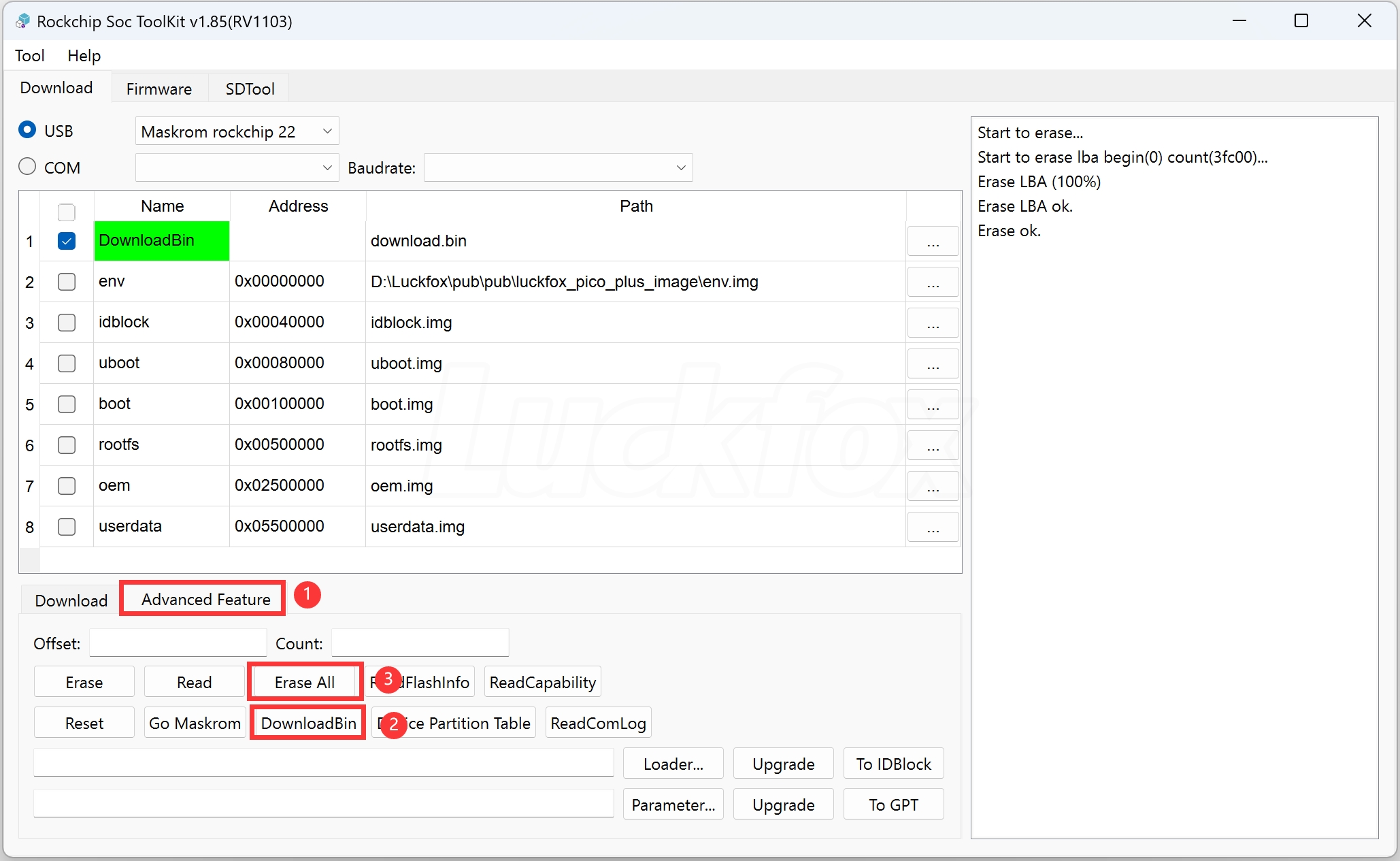Click the browse button for uboot.img row

click(x=933, y=364)
